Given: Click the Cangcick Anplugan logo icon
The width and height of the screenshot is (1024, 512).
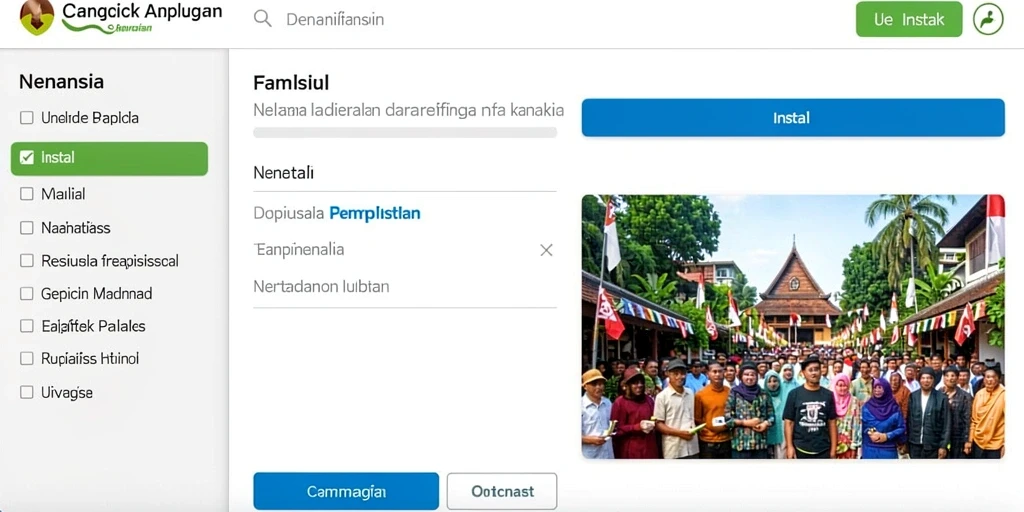Looking at the screenshot, I should click(37, 18).
